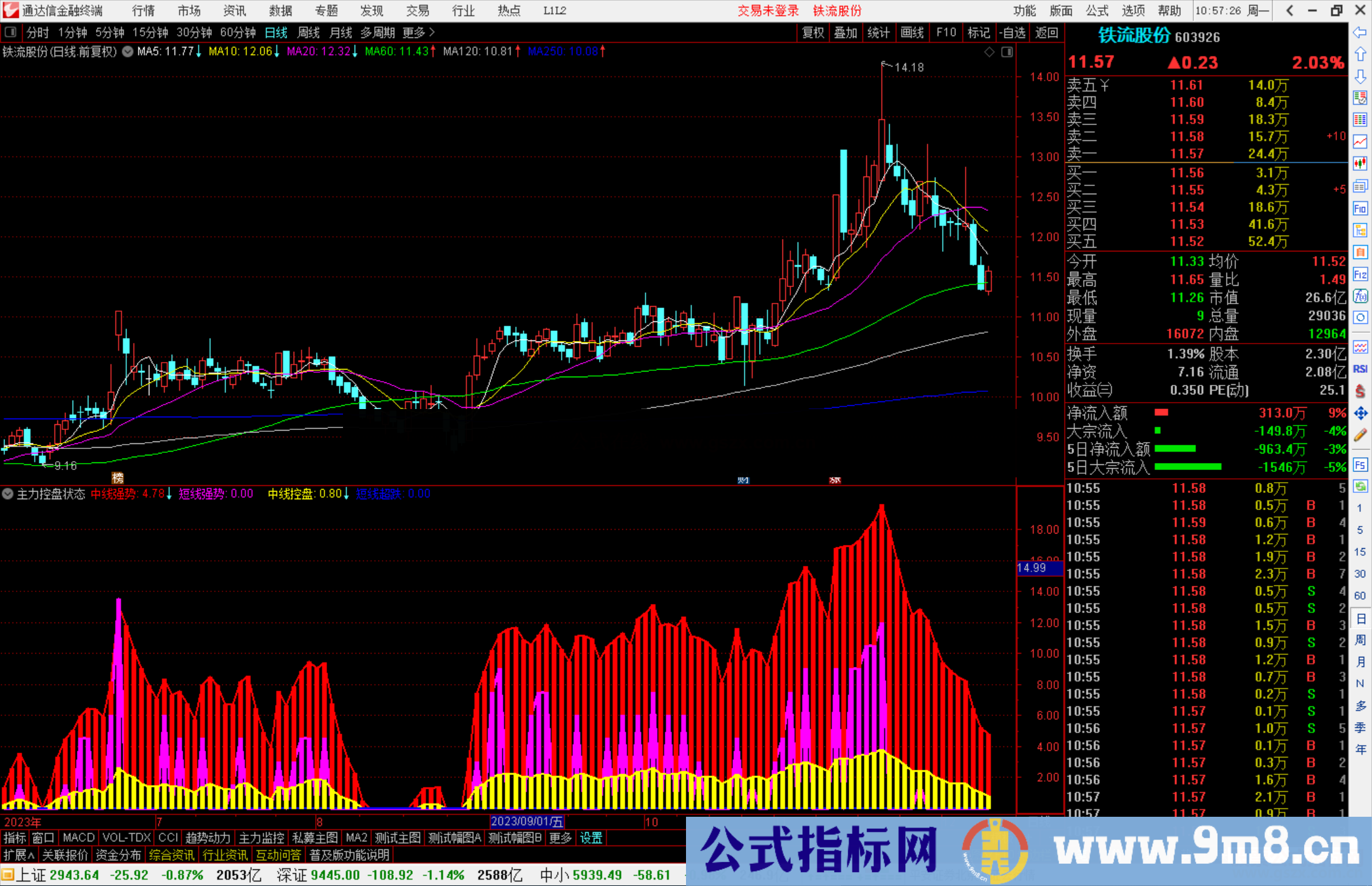Screen dimensions: 1372x886
Task: Click the 2023/09/01 date marker on timeline
Action: click(x=527, y=821)
